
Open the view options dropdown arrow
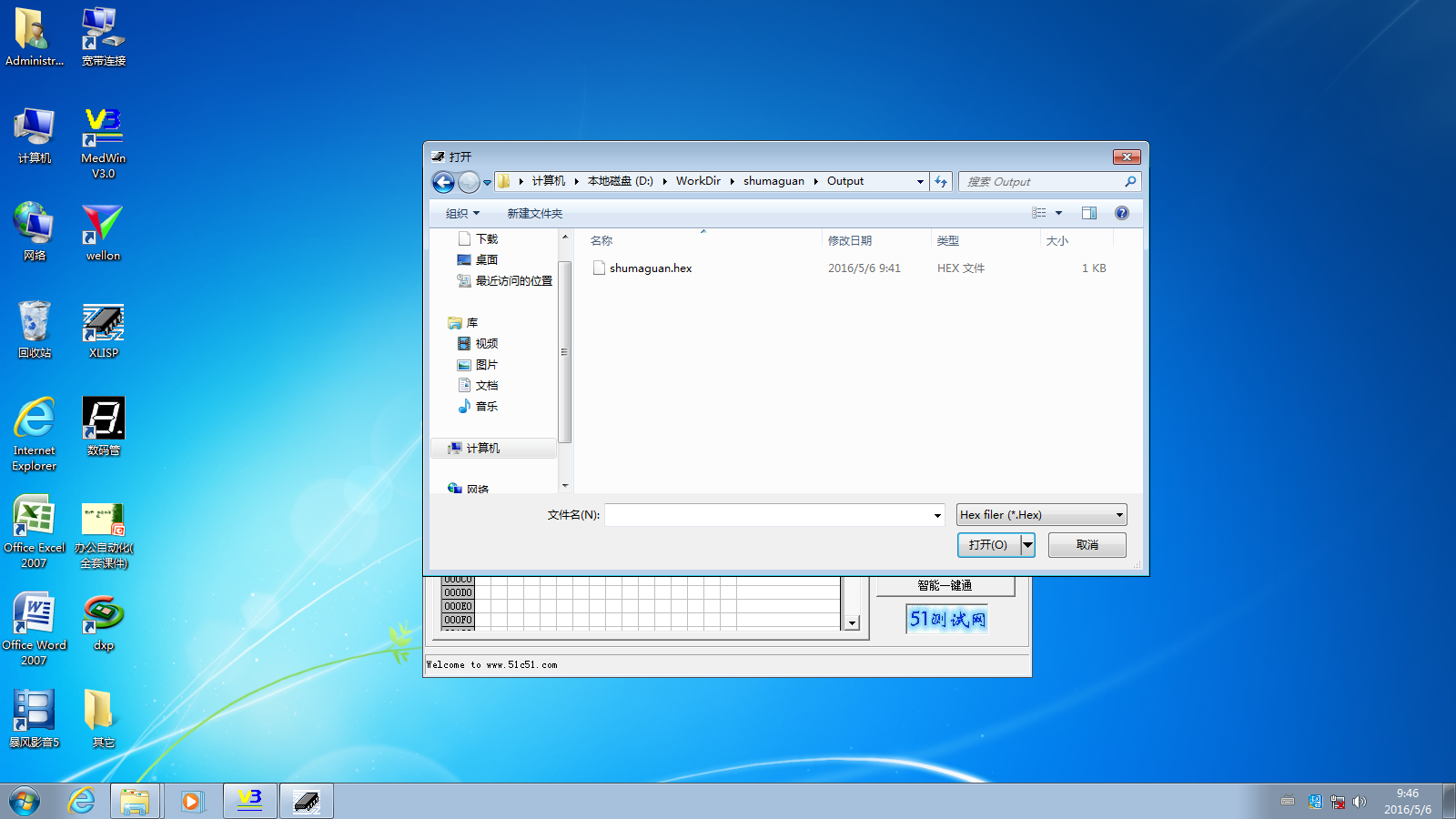[1058, 213]
